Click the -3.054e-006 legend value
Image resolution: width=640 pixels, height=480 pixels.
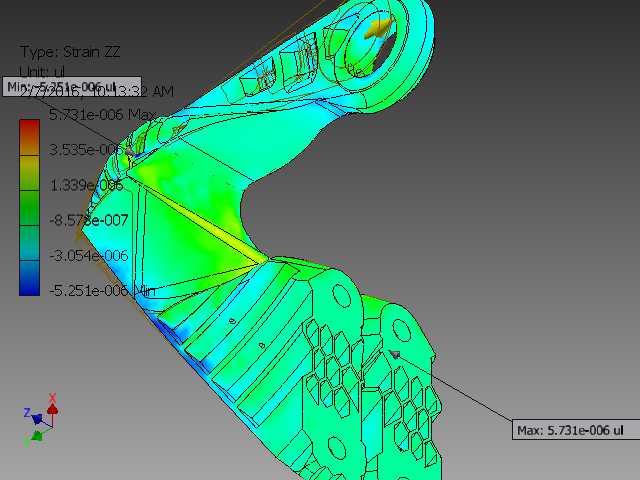89,256
